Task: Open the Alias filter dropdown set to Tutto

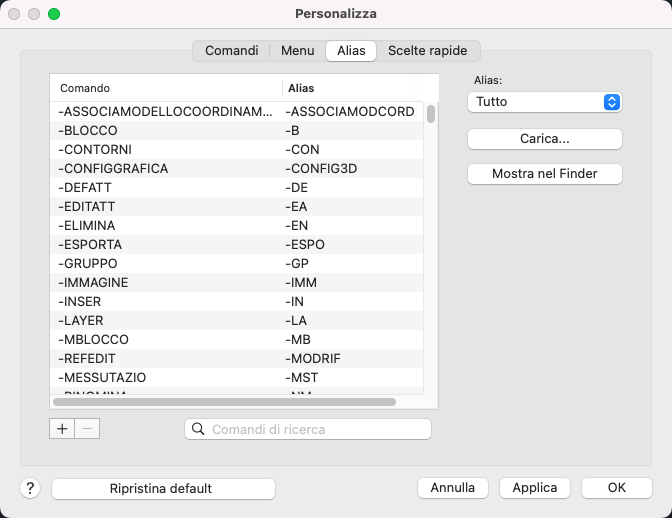Action: 544,102
